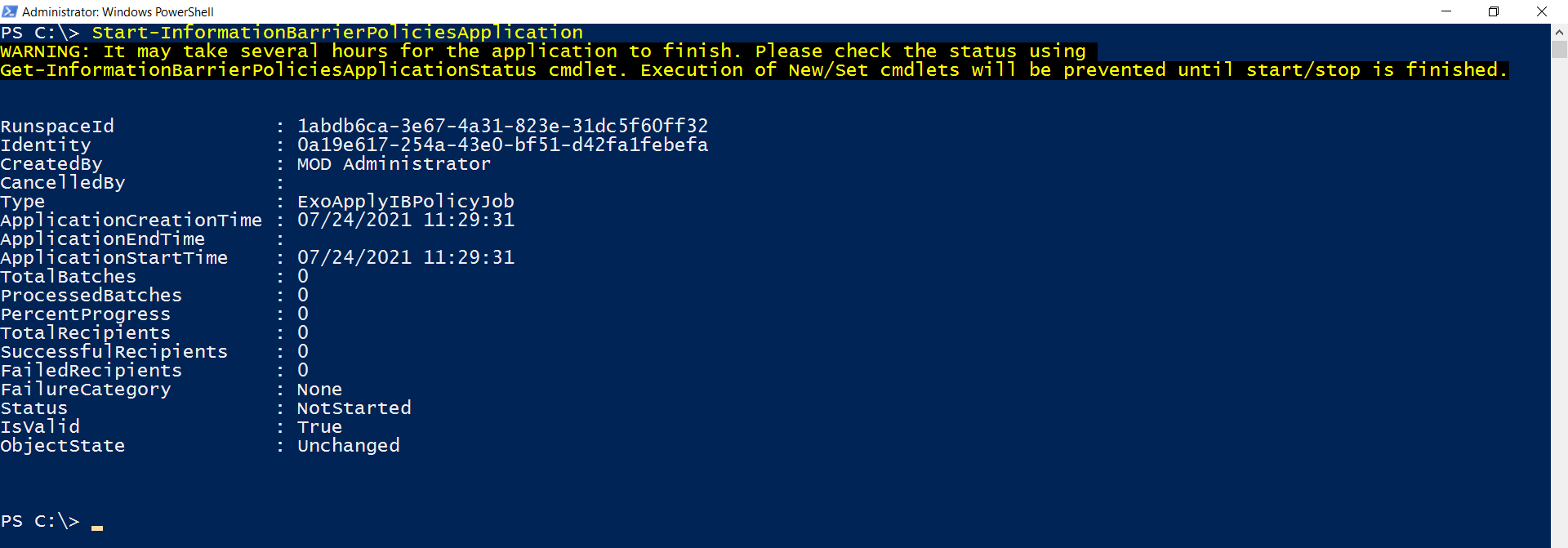
Task: Click the IsValid True value
Action: [319, 426]
